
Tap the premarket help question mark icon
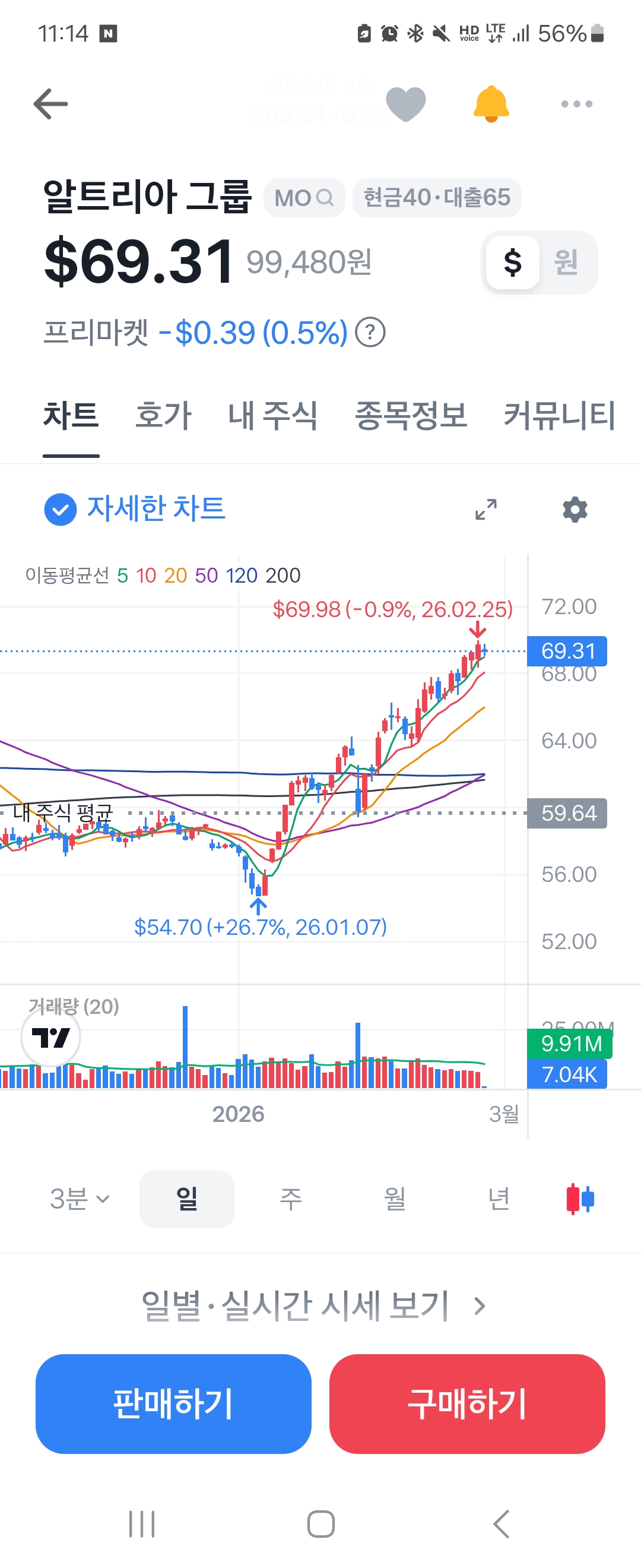(370, 333)
